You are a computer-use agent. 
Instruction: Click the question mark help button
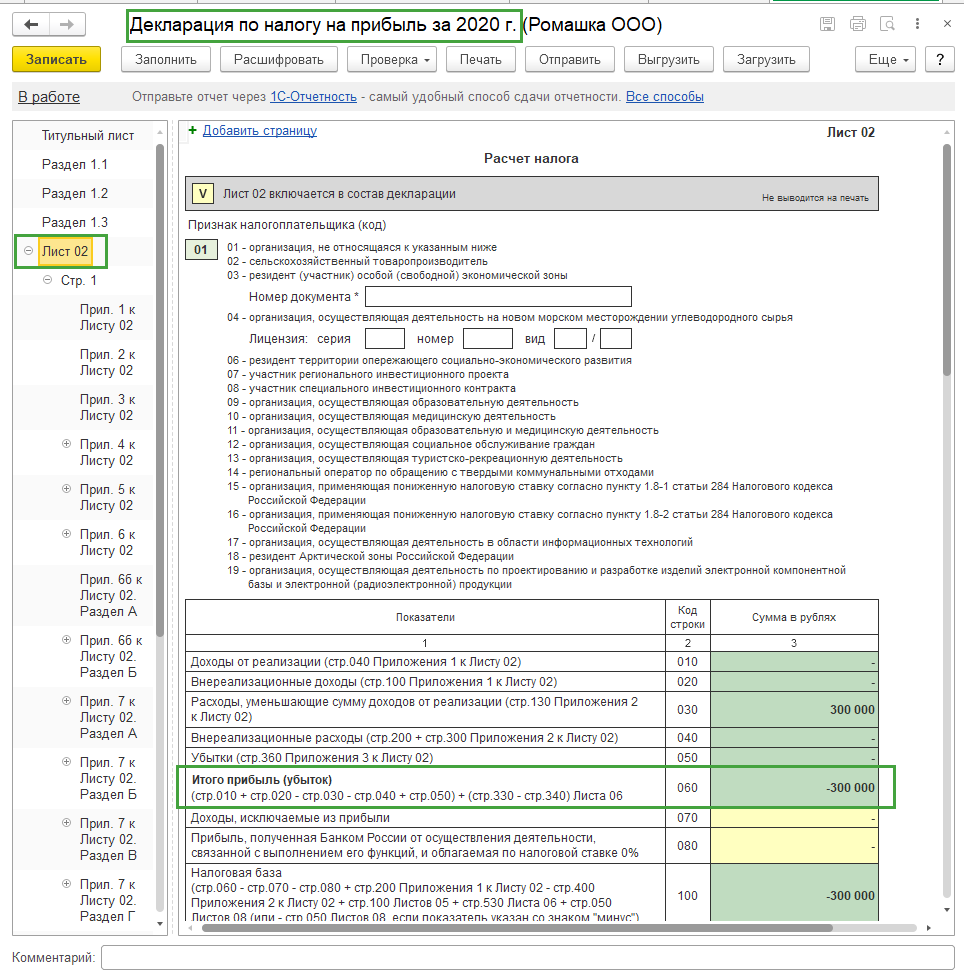pos(939,60)
